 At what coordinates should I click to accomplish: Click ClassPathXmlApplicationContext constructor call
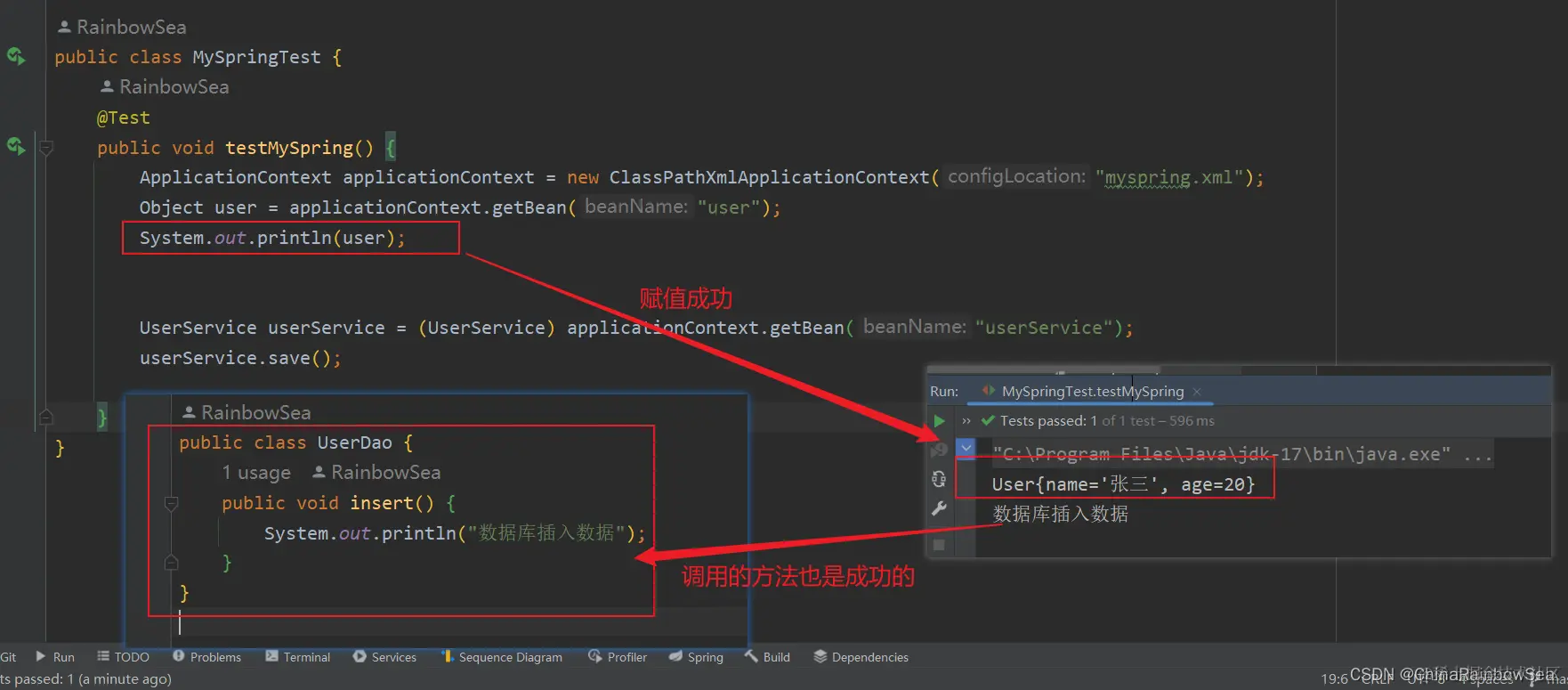click(x=769, y=177)
